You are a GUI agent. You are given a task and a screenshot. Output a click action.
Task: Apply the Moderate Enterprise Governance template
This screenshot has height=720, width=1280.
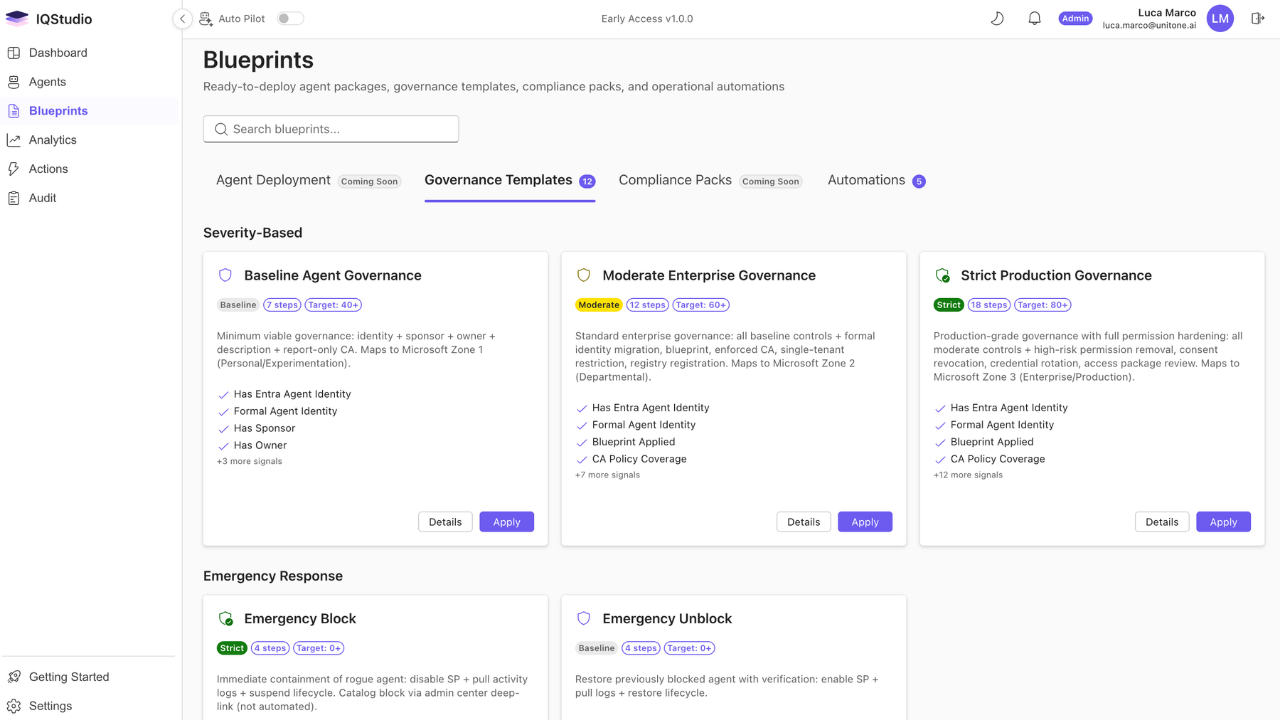(x=865, y=522)
